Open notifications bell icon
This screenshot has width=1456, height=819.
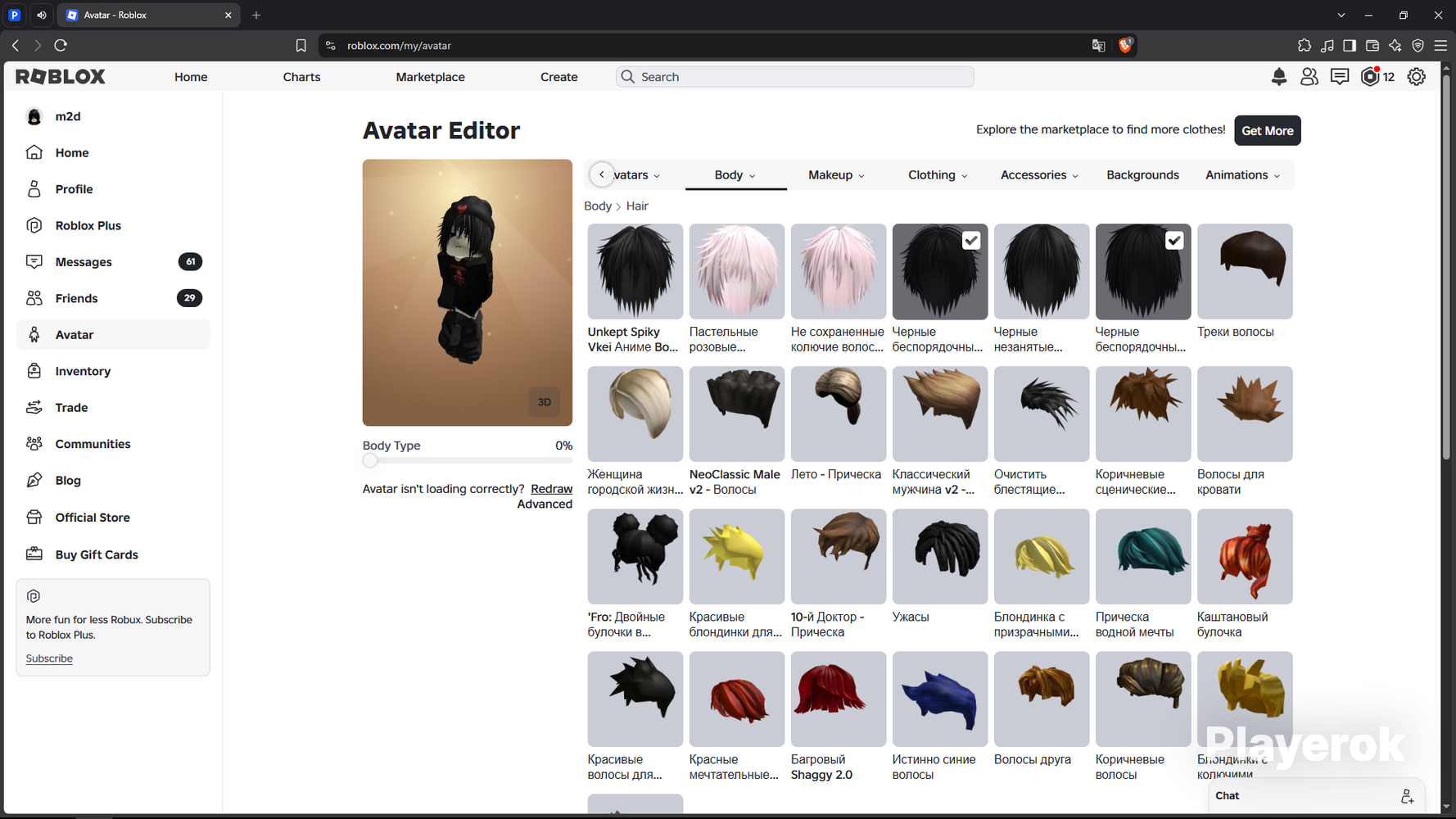[x=1279, y=77]
